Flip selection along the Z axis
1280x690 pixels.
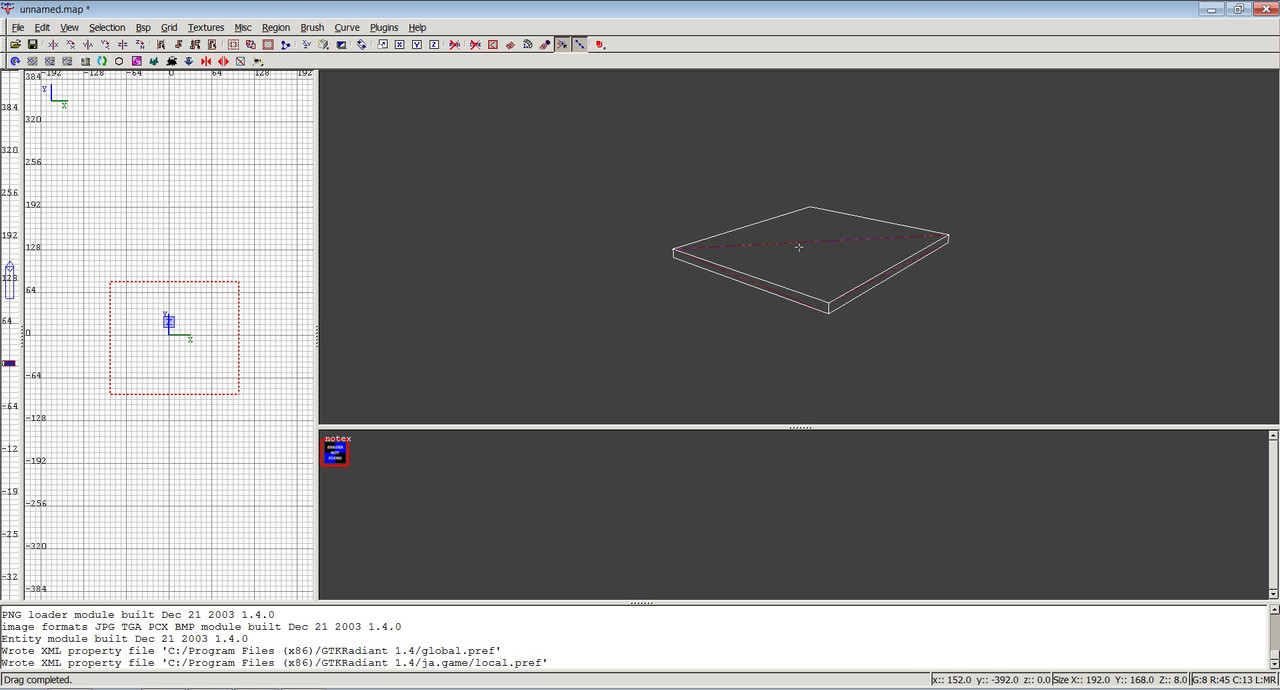pos(122,45)
